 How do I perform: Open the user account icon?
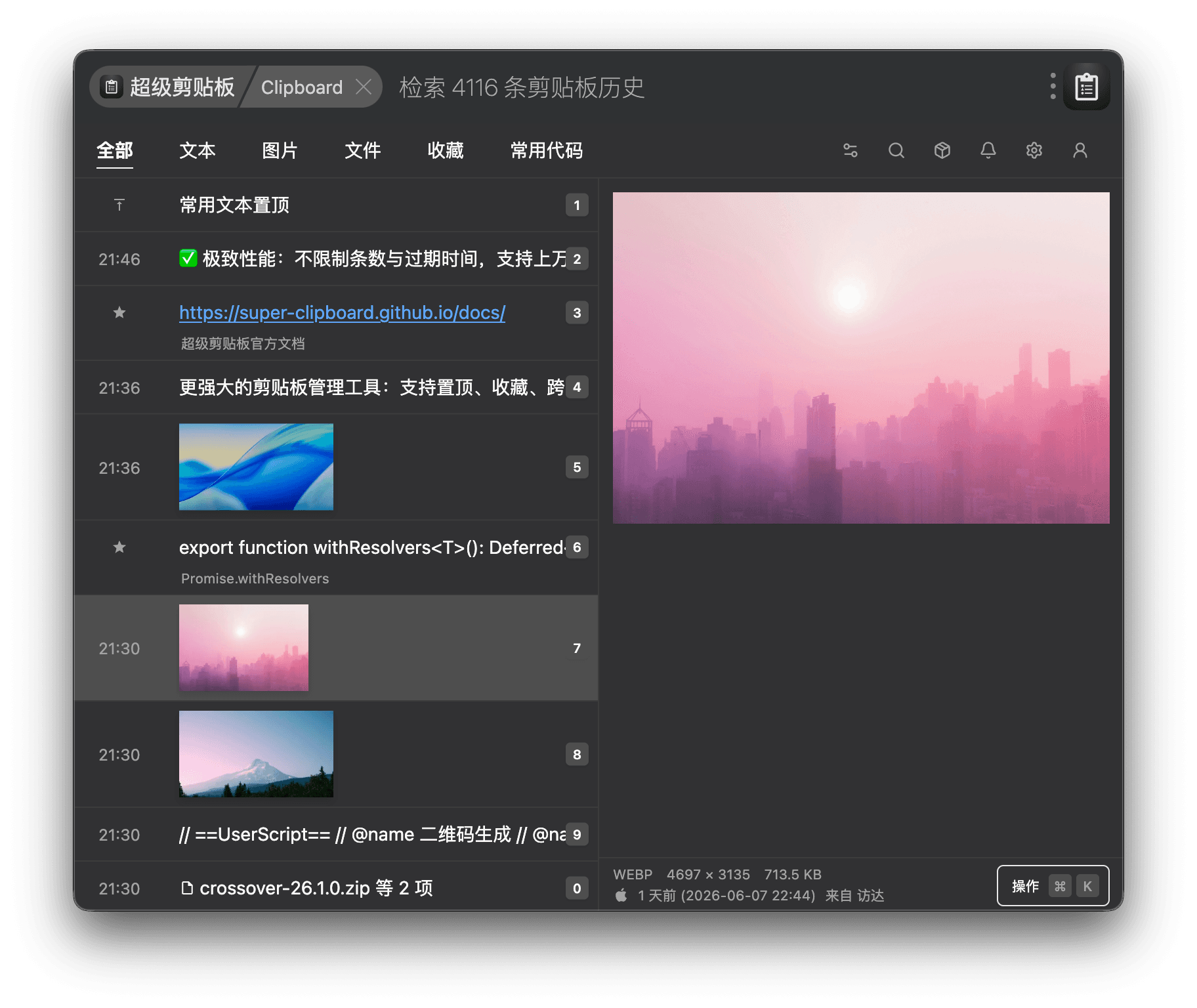tap(1080, 150)
